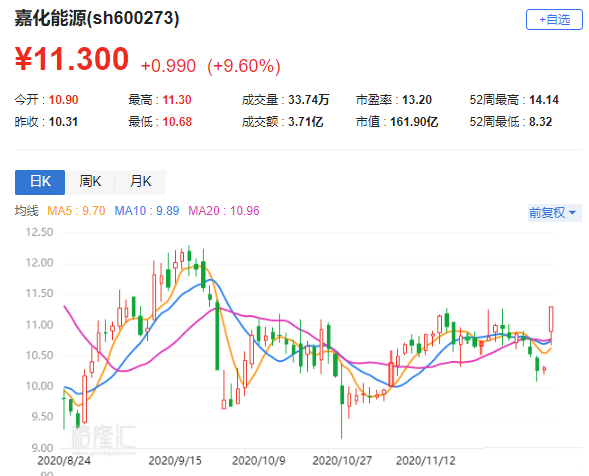Switch to the 月K monthly chart tab
This screenshot has height=476, width=589.
(140, 182)
